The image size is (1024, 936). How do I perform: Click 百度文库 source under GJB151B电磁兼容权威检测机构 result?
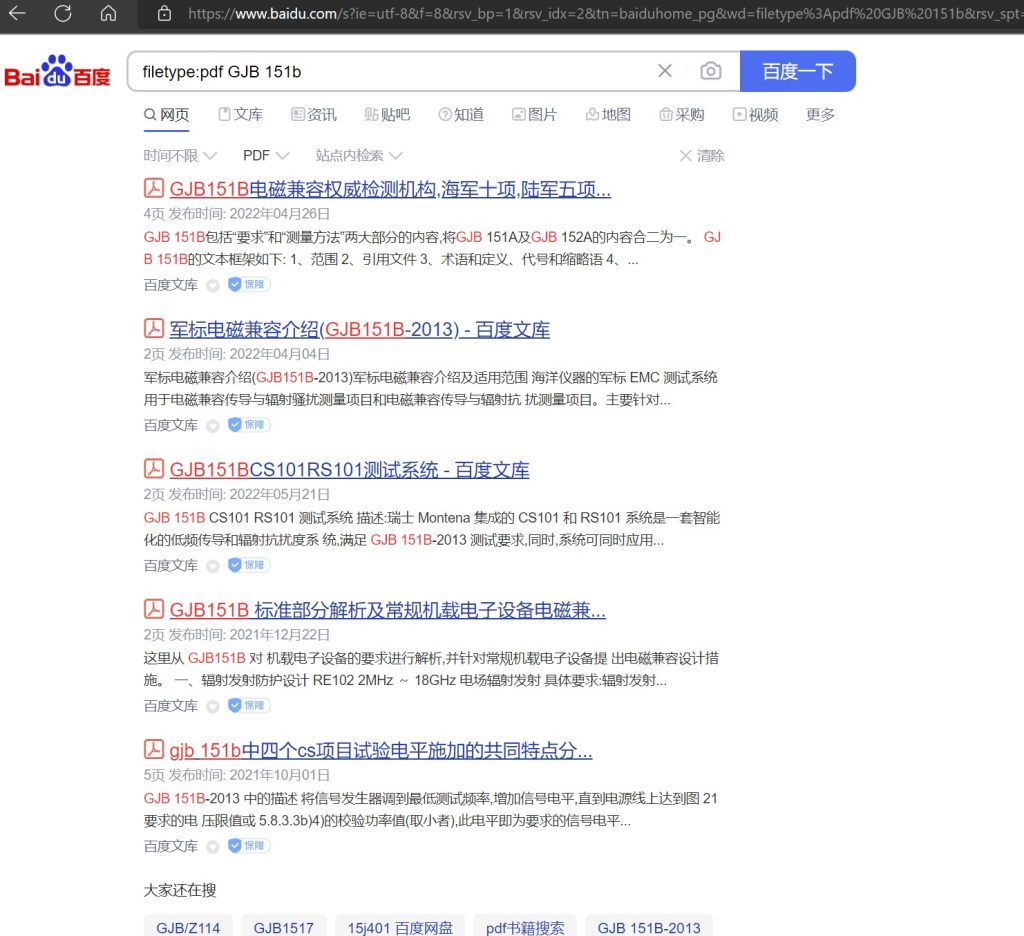click(170, 285)
